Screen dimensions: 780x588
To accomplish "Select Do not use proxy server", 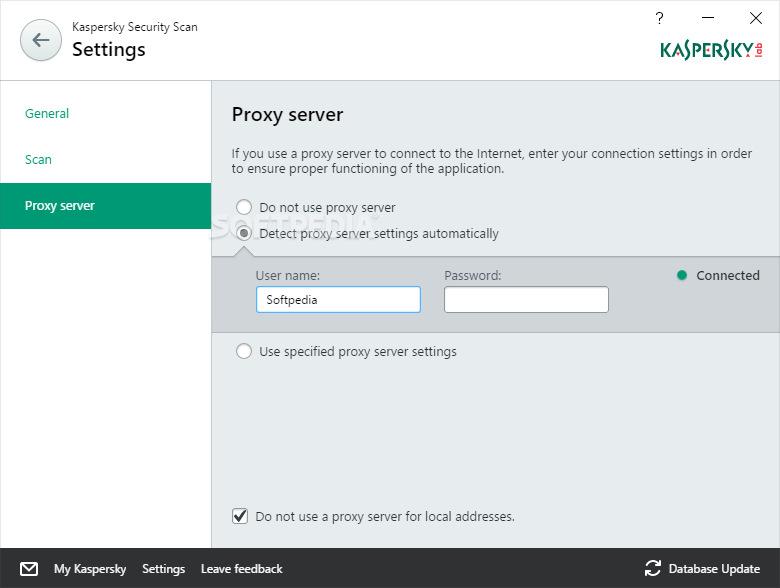I will [244, 207].
